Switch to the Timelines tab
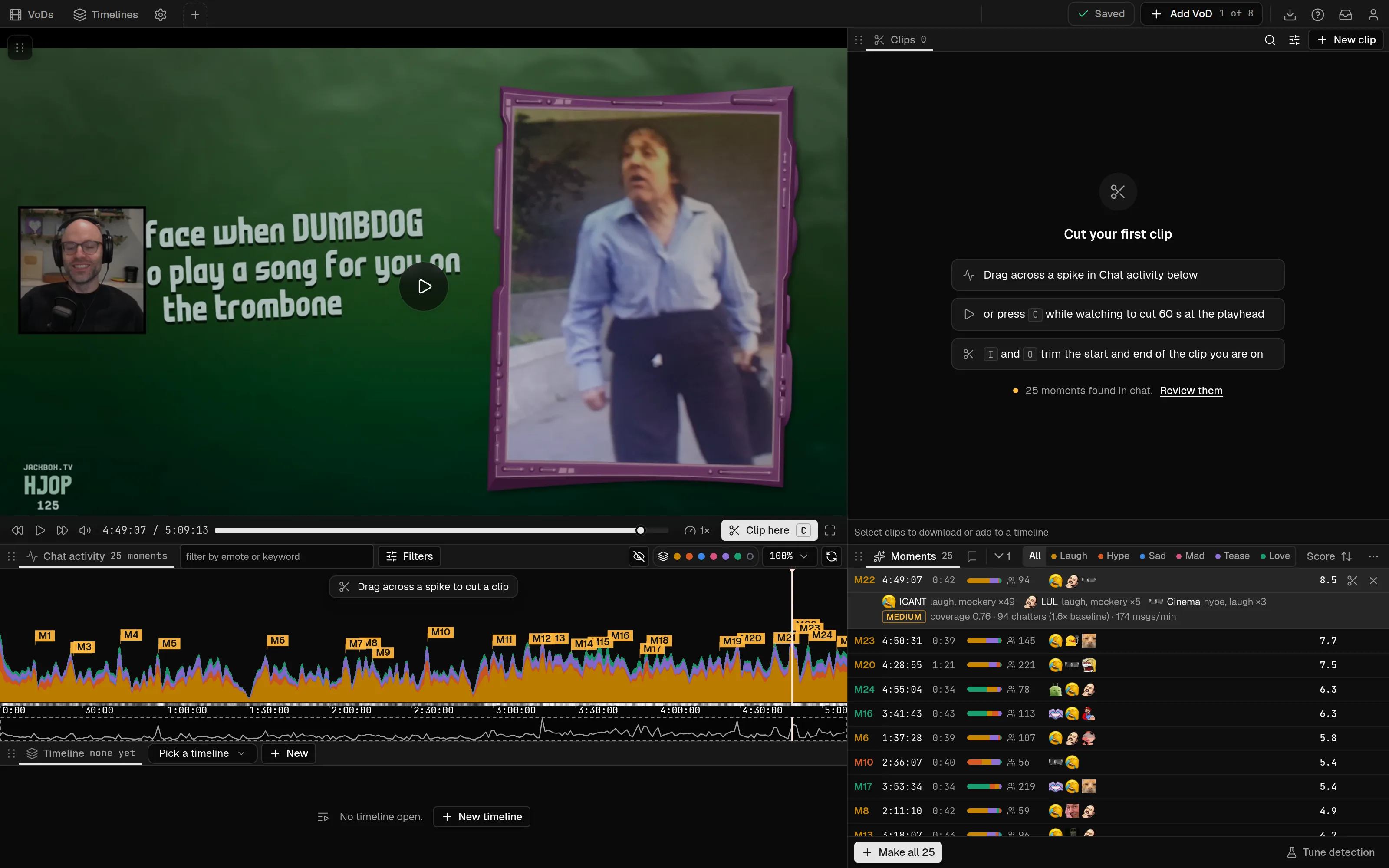1389x868 pixels. point(105,14)
